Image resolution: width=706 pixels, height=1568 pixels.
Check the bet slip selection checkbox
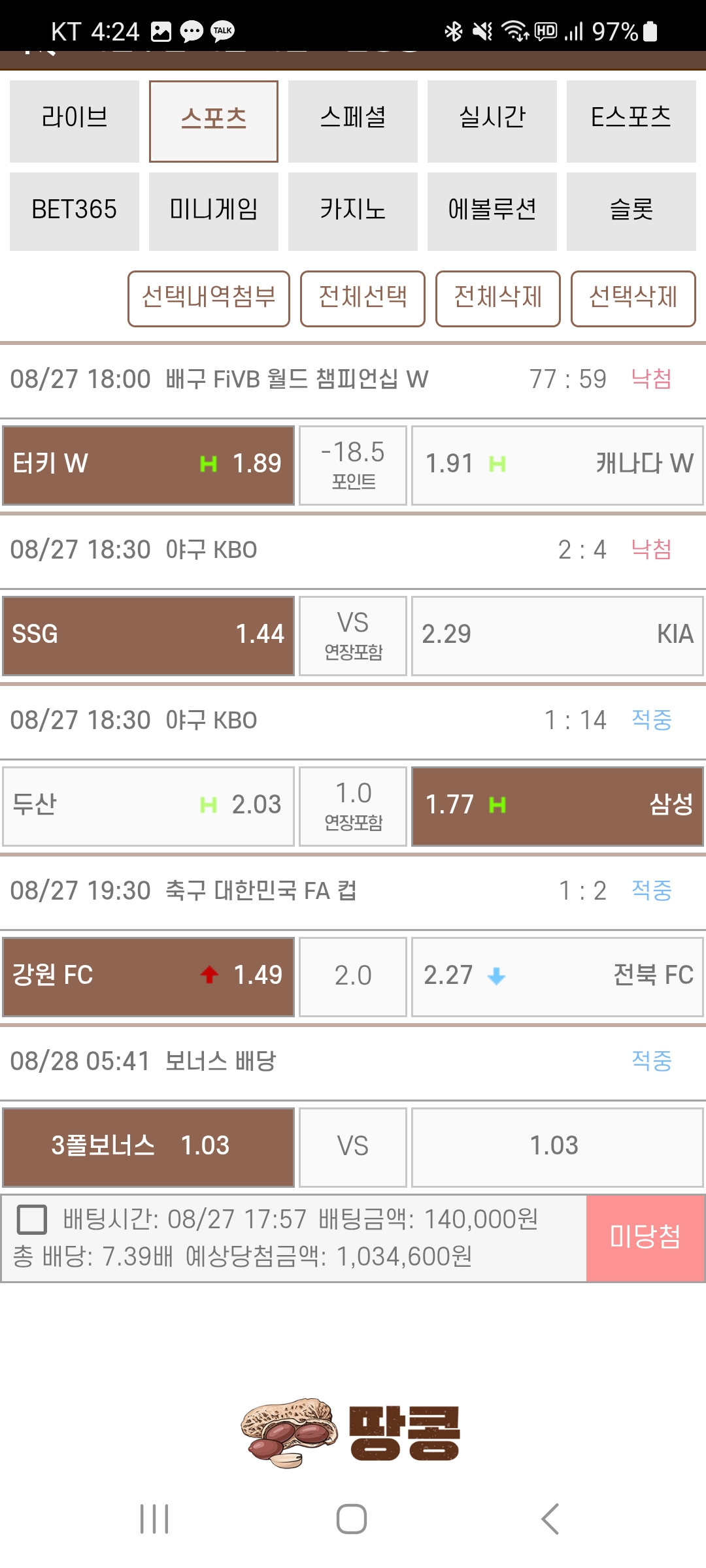click(x=31, y=1220)
